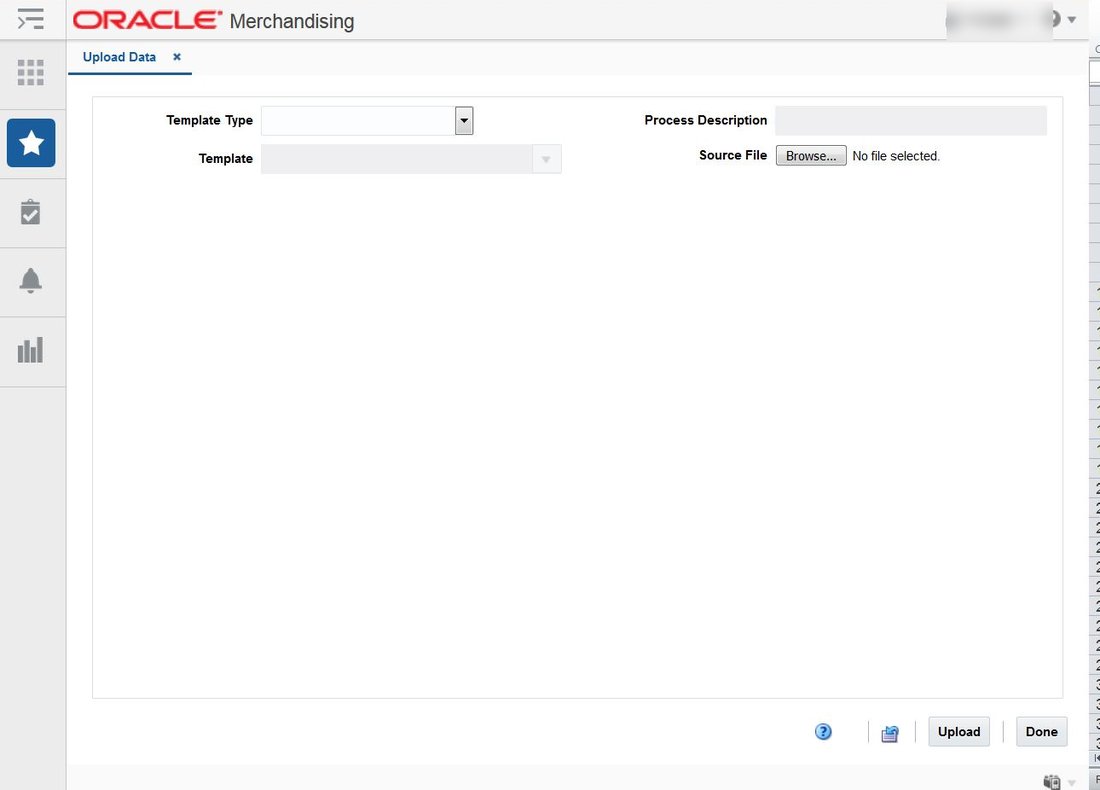The width and height of the screenshot is (1100, 790).
Task: Click the Template Type input field
Action: [358, 121]
